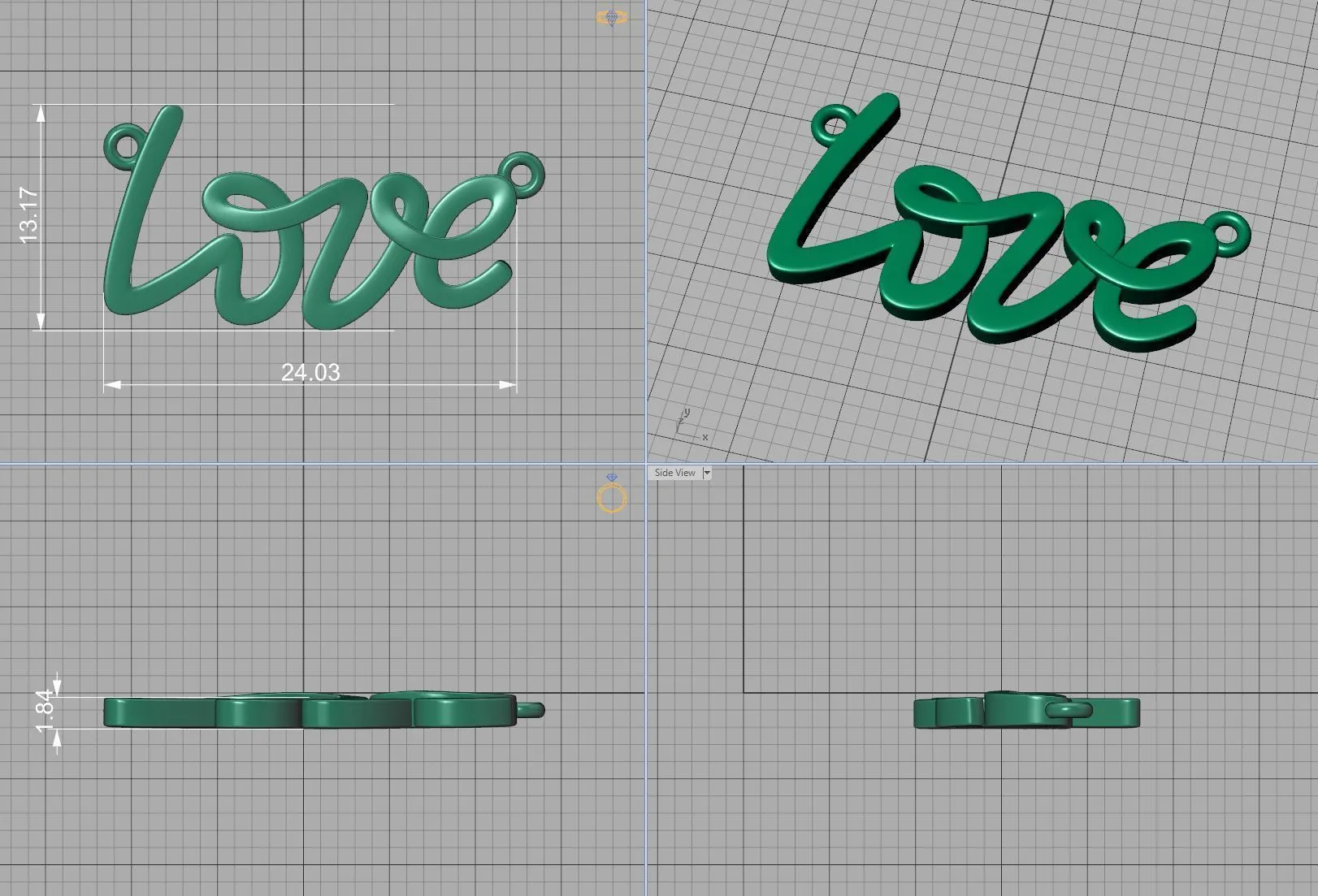Click the ring-with-gem icon in top viewport

point(608,18)
